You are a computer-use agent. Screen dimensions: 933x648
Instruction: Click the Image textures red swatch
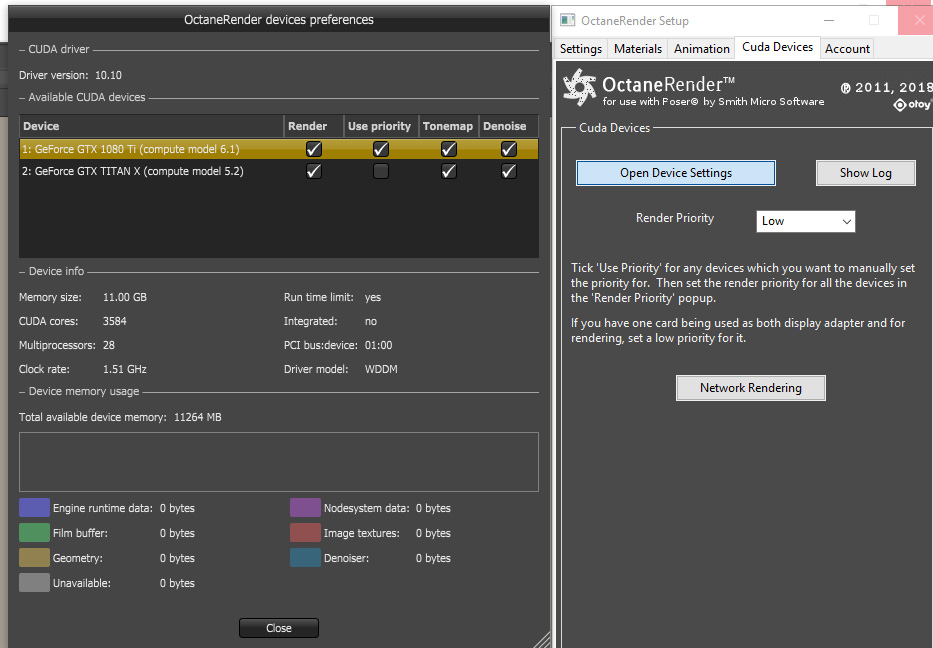pyautogui.click(x=305, y=533)
